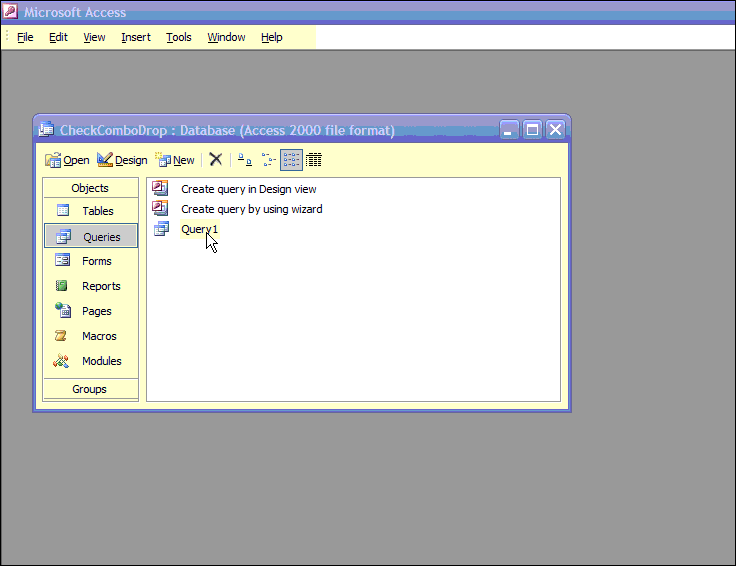736x566 pixels.
Task: Select Pages in Objects pane
Action: point(91,311)
